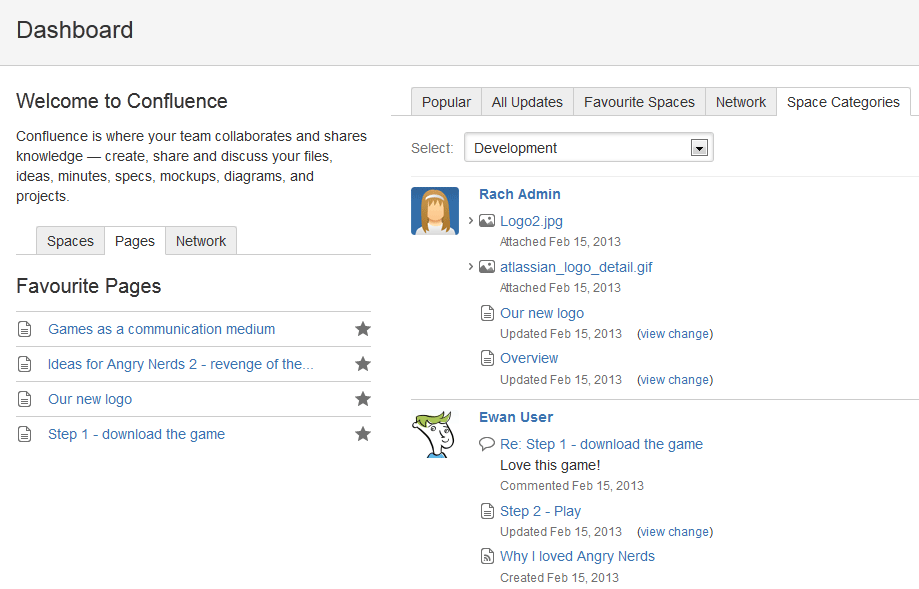This screenshot has width=919, height=589.
Task: Switch to the All Updates tab
Action: (x=527, y=101)
